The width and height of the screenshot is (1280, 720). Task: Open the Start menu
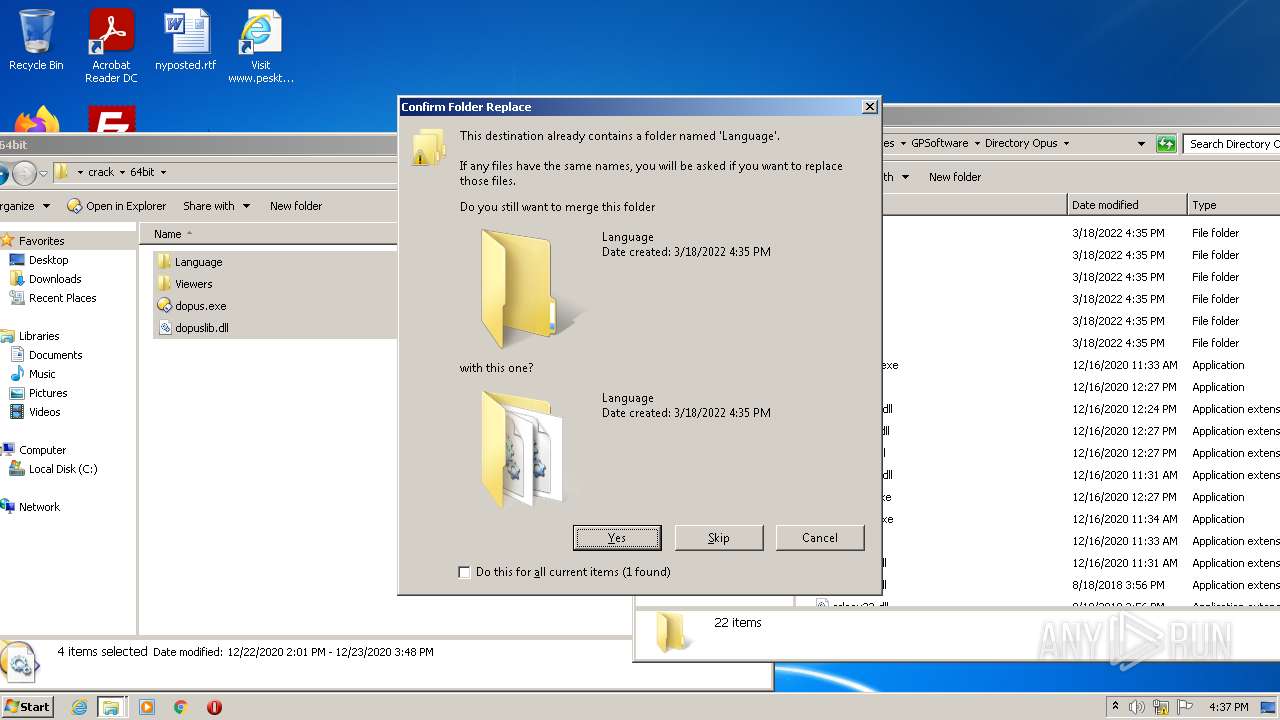coord(27,706)
